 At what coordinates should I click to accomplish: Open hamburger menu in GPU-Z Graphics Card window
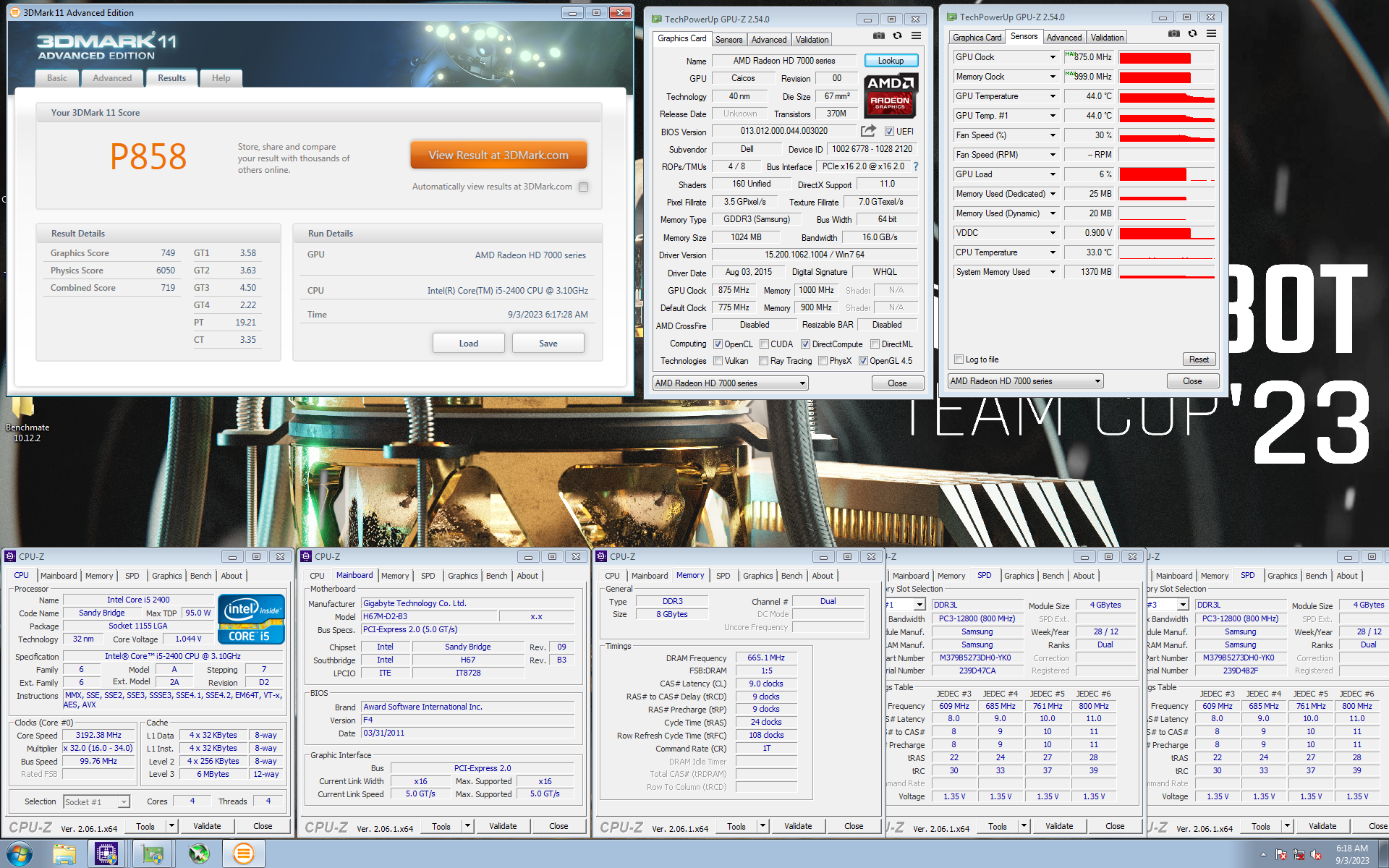click(x=916, y=36)
